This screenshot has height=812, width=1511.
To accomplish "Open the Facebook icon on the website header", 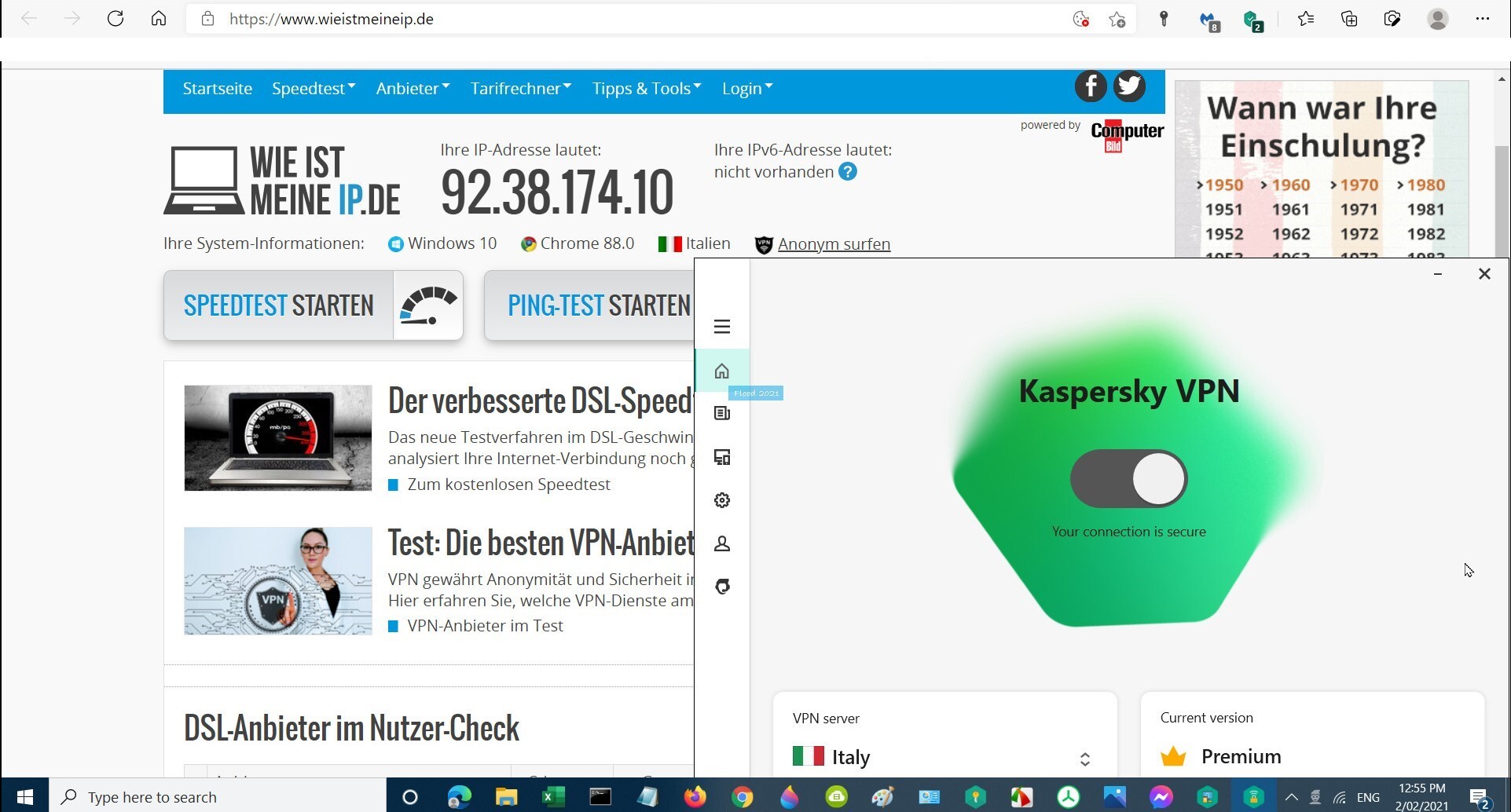I will tap(1091, 86).
